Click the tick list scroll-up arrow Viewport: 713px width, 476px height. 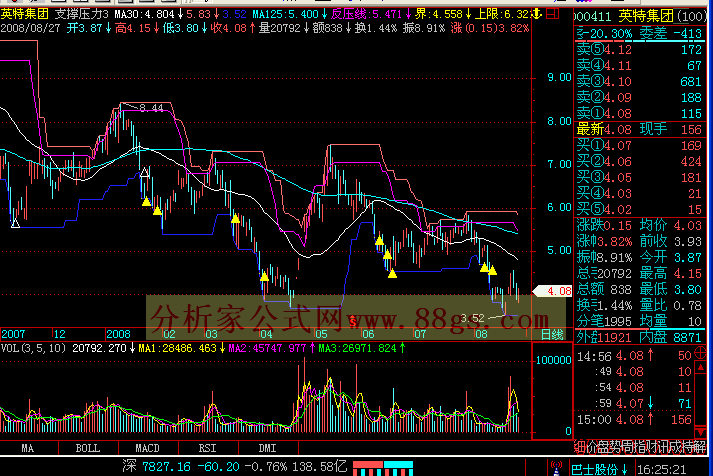(x=700, y=366)
